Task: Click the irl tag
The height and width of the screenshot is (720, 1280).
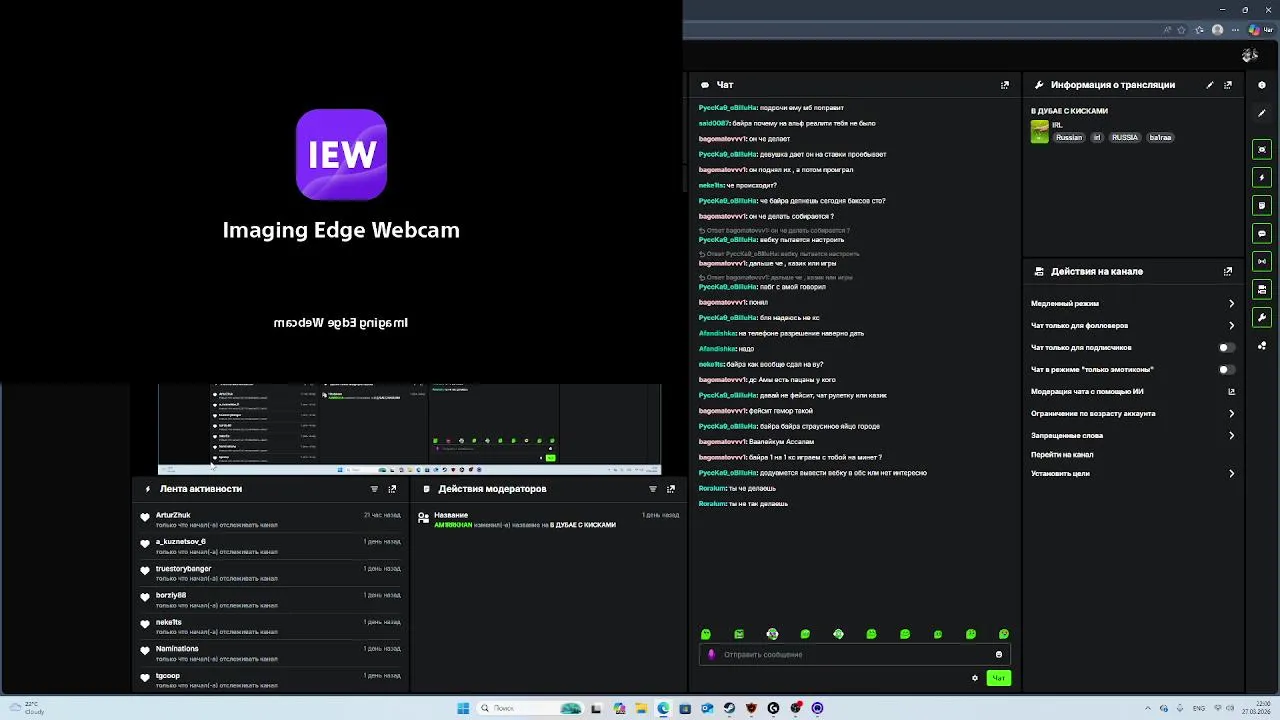Action: click(x=1097, y=137)
